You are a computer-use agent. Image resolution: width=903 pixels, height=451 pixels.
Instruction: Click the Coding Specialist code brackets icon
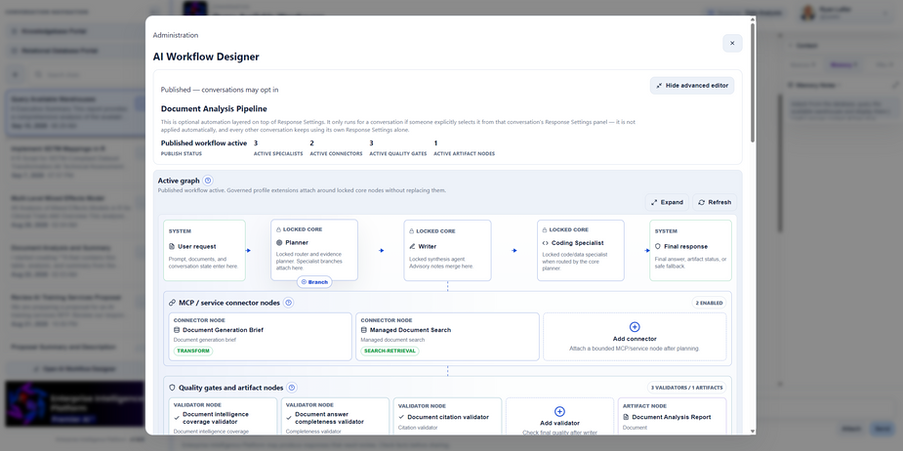[545, 242]
